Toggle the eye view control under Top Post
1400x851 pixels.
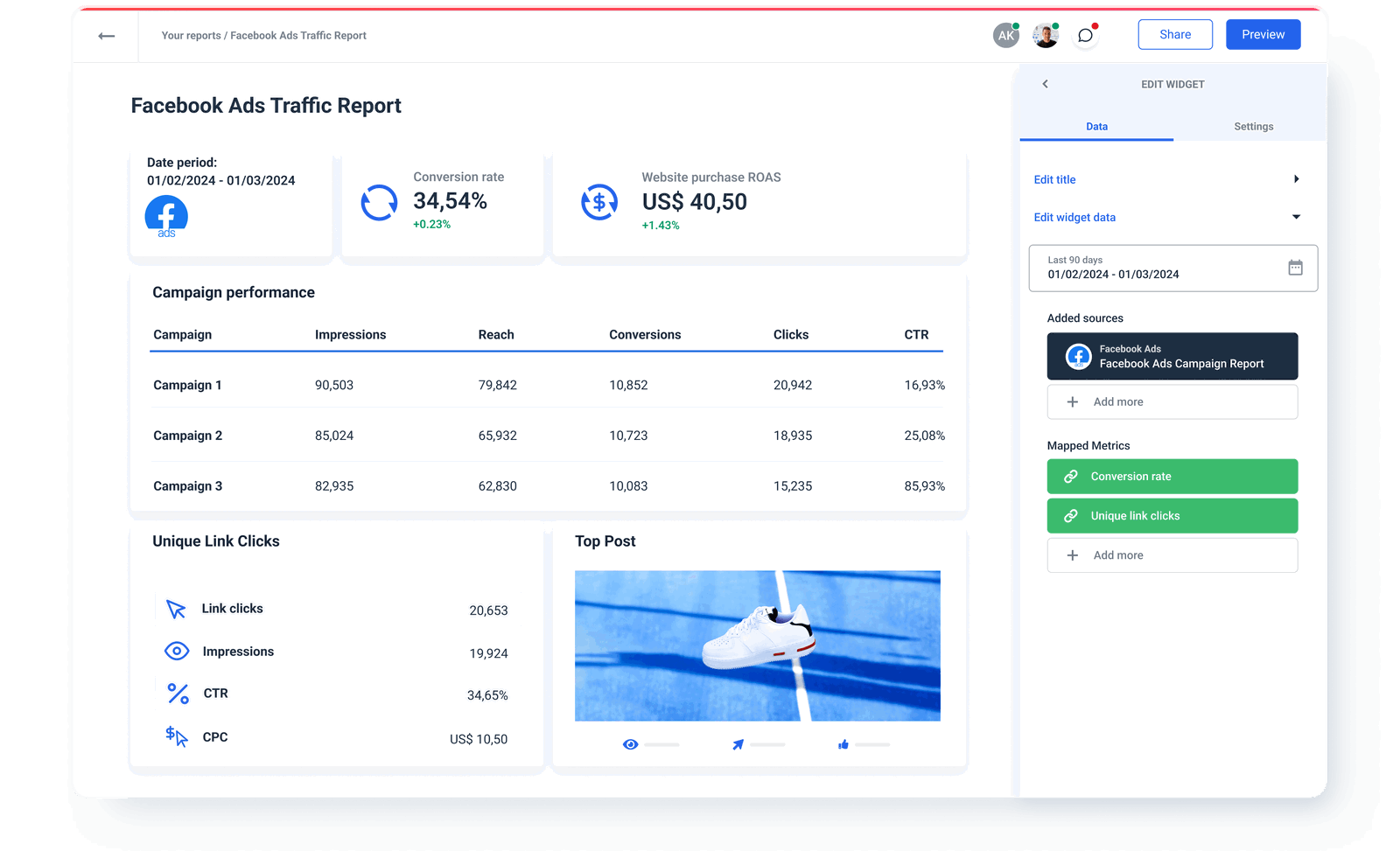tap(630, 743)
